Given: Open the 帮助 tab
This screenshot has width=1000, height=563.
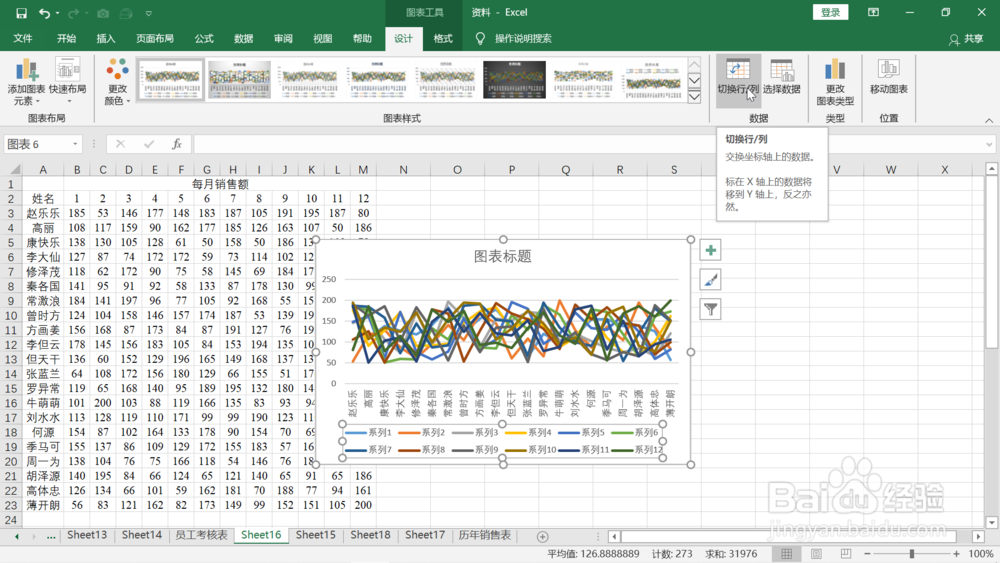Looking at the screenshot, I should tap(362, 38).
